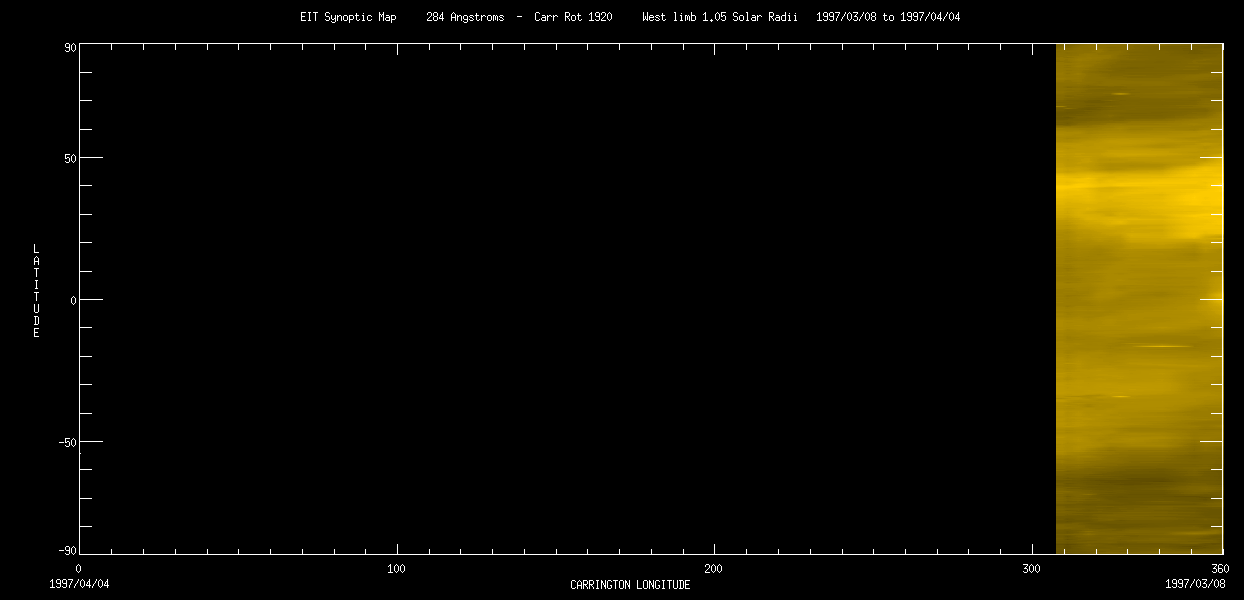Click the 1997/04/04 date below the axis
Image resolution: width=1244 pixels, height=600 pixels.
click(x=79, y=583)
